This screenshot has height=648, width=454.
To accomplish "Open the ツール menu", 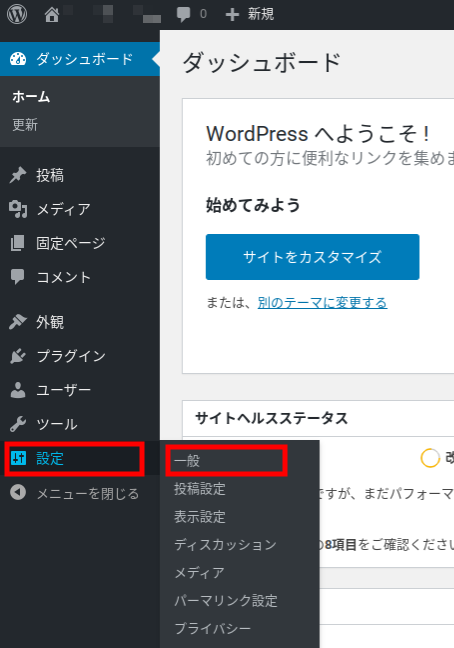I will (x=57, y=424).
